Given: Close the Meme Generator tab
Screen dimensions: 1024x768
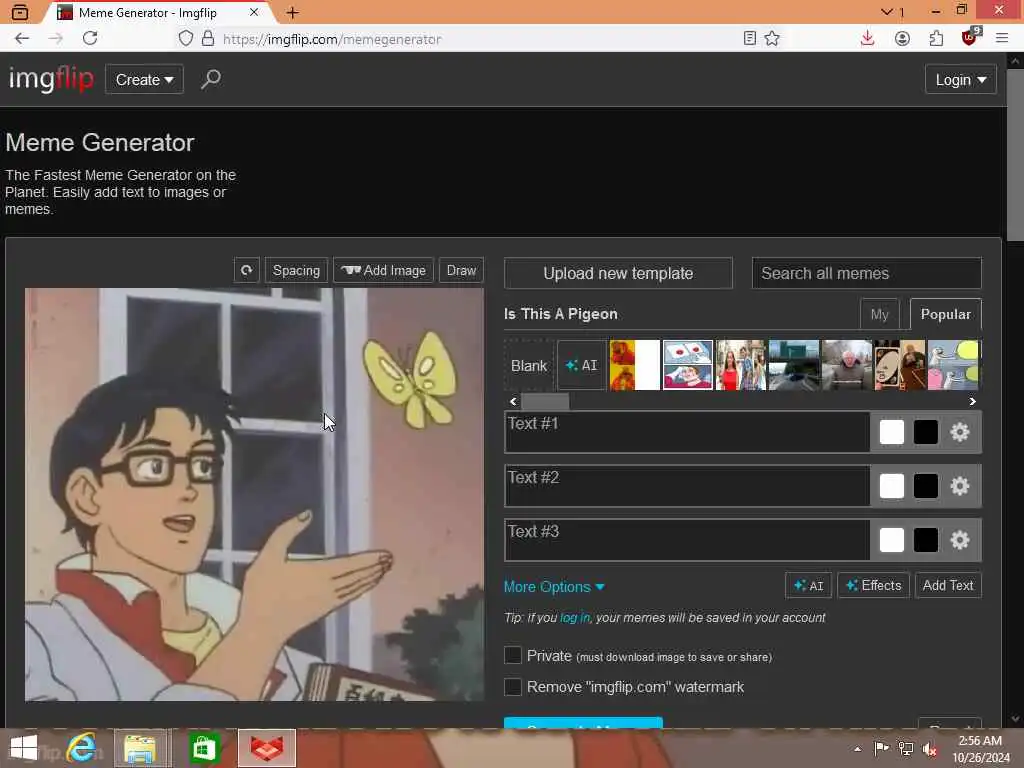Looking at the screenshot, I should point(254,12).
